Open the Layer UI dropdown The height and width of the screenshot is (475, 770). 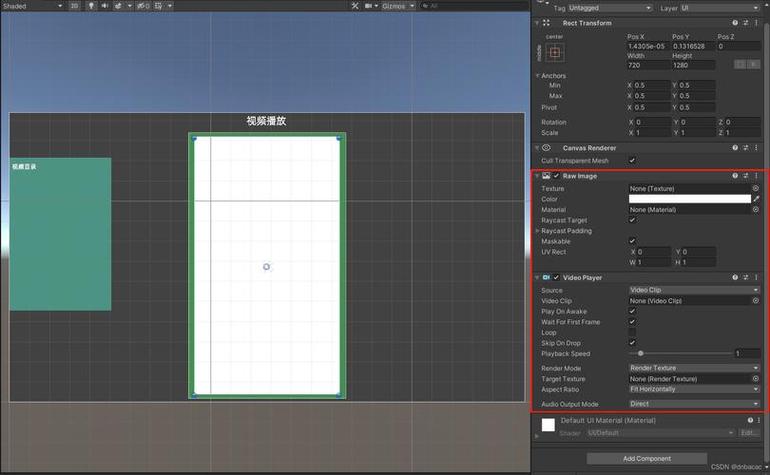pos(720,8)
